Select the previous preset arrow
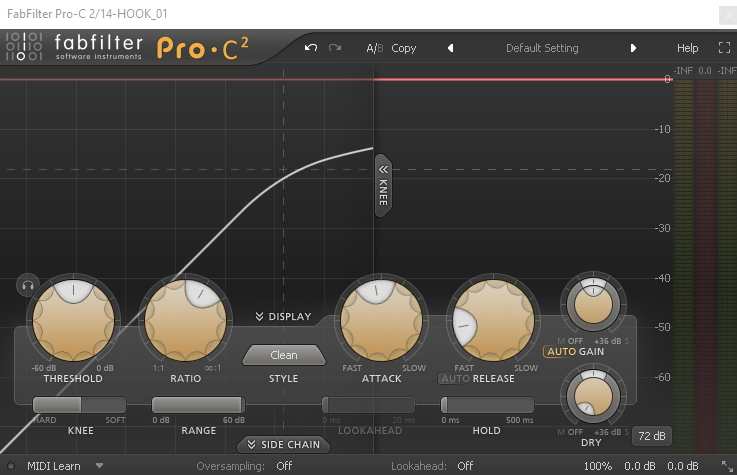The image size is (737, 475). (450, 48)
